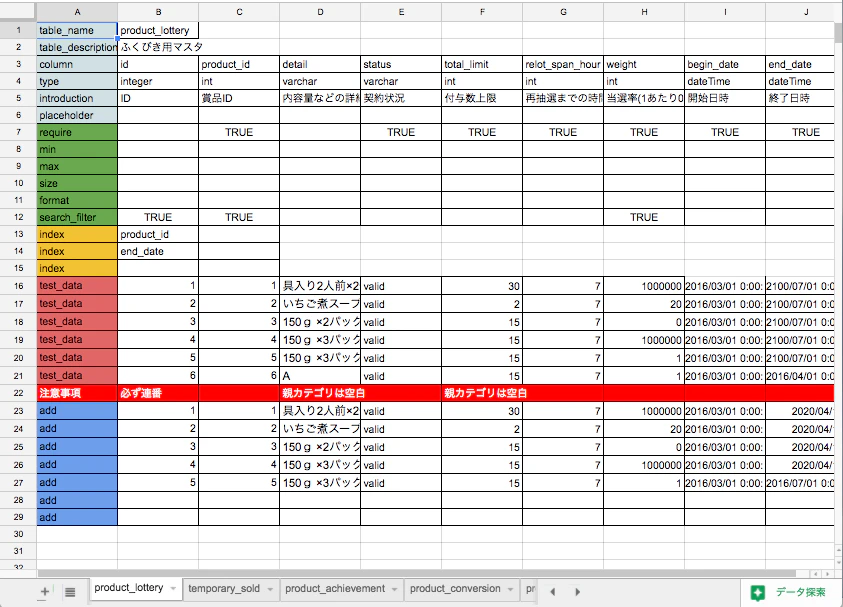Select the 付与数上限 introduction cell
The width and height of the screenshot is (843, 607).
[482, 98]
